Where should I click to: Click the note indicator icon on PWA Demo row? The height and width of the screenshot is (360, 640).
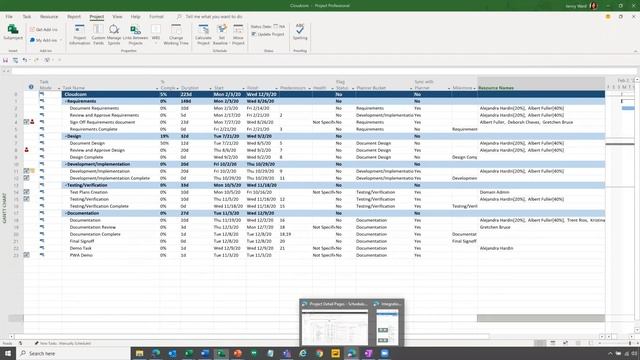pos(26,255)
